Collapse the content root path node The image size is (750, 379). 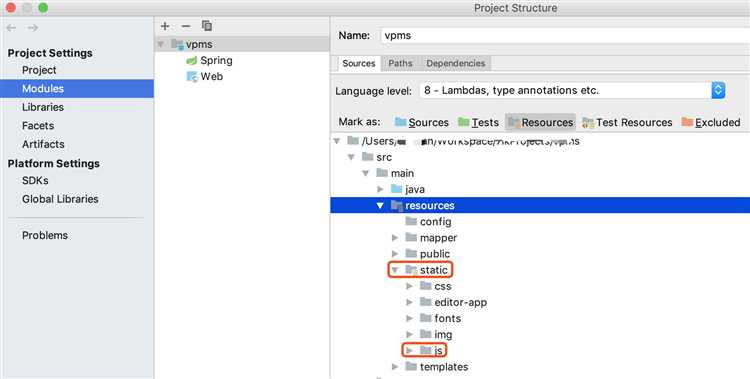pos(337,141)
